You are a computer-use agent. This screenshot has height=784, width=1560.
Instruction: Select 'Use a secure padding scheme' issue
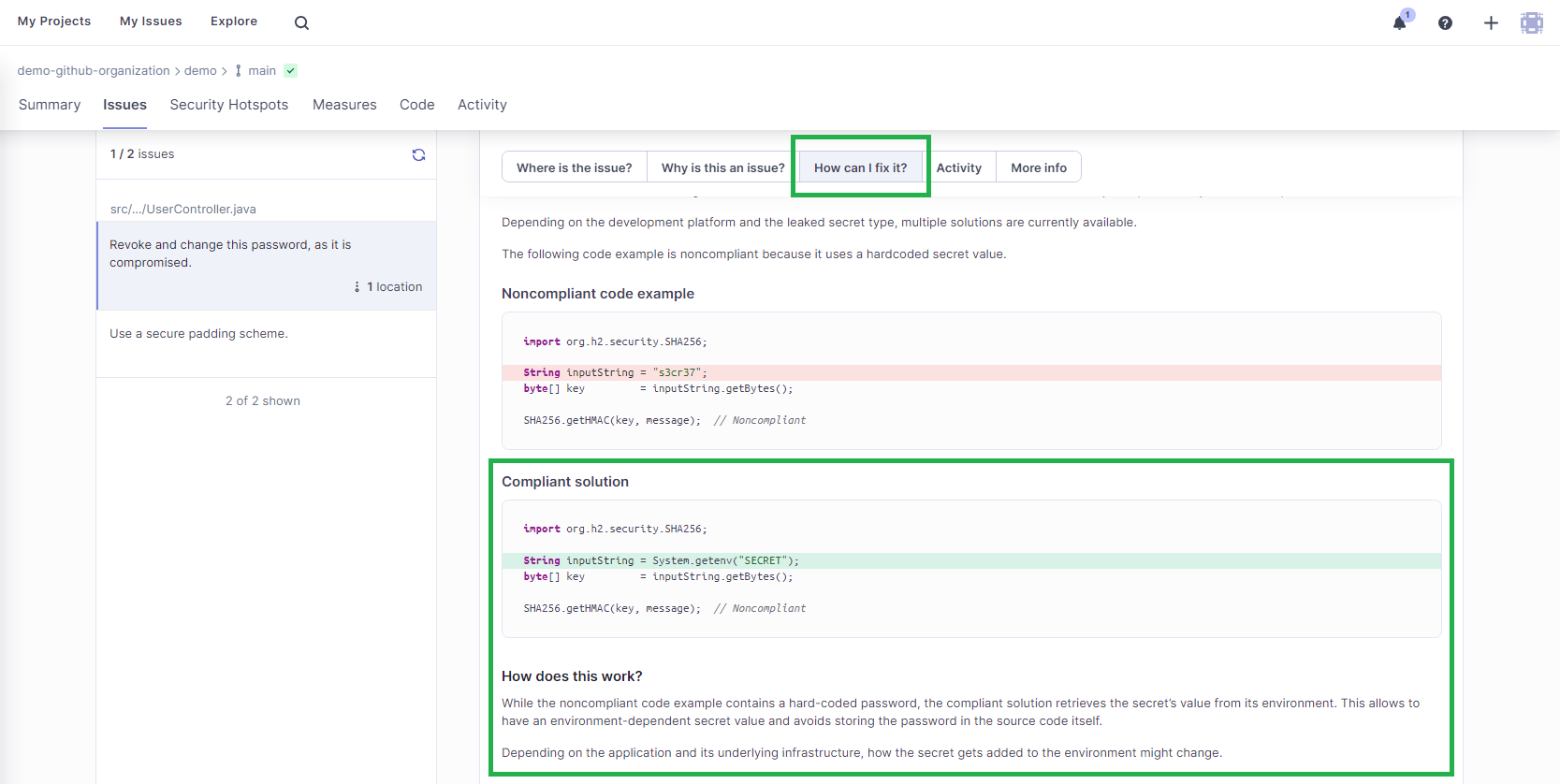(198, 334)
